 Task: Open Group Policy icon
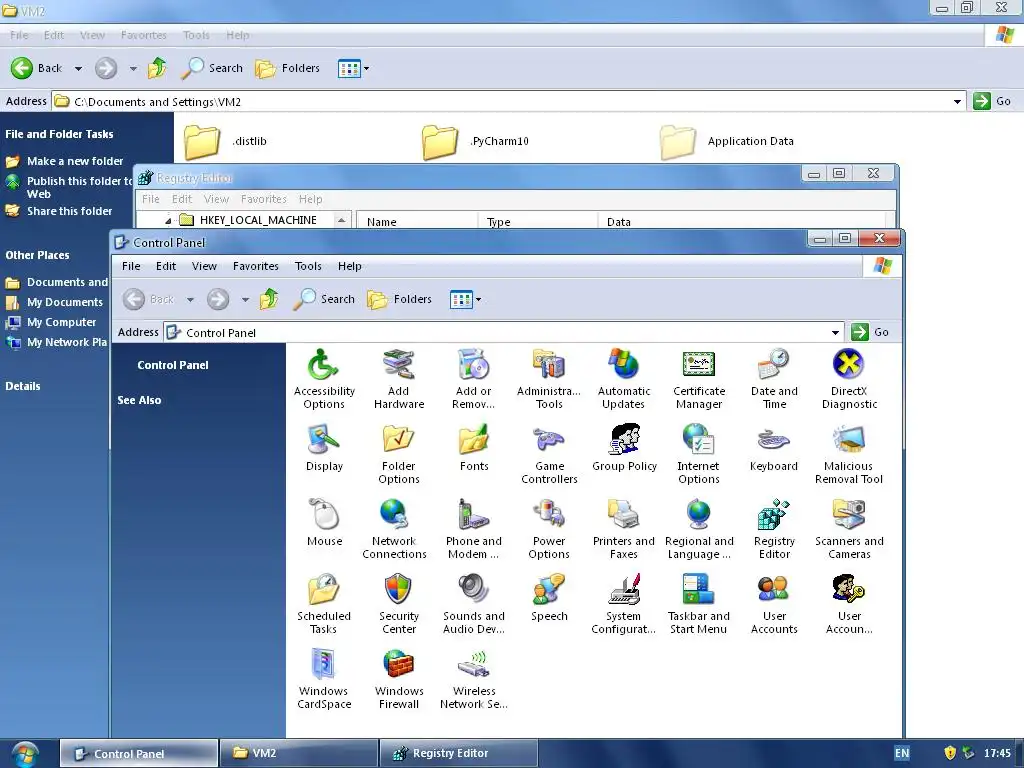(624, 448)
